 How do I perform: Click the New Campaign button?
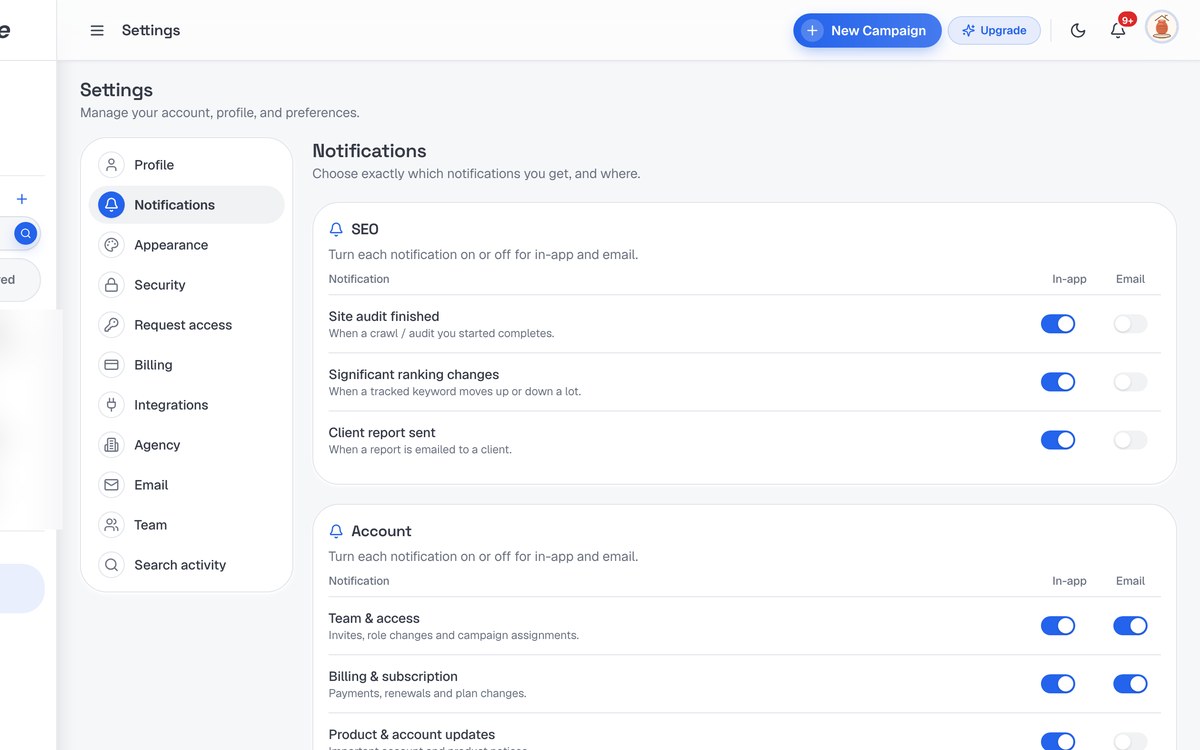point(867,30)
